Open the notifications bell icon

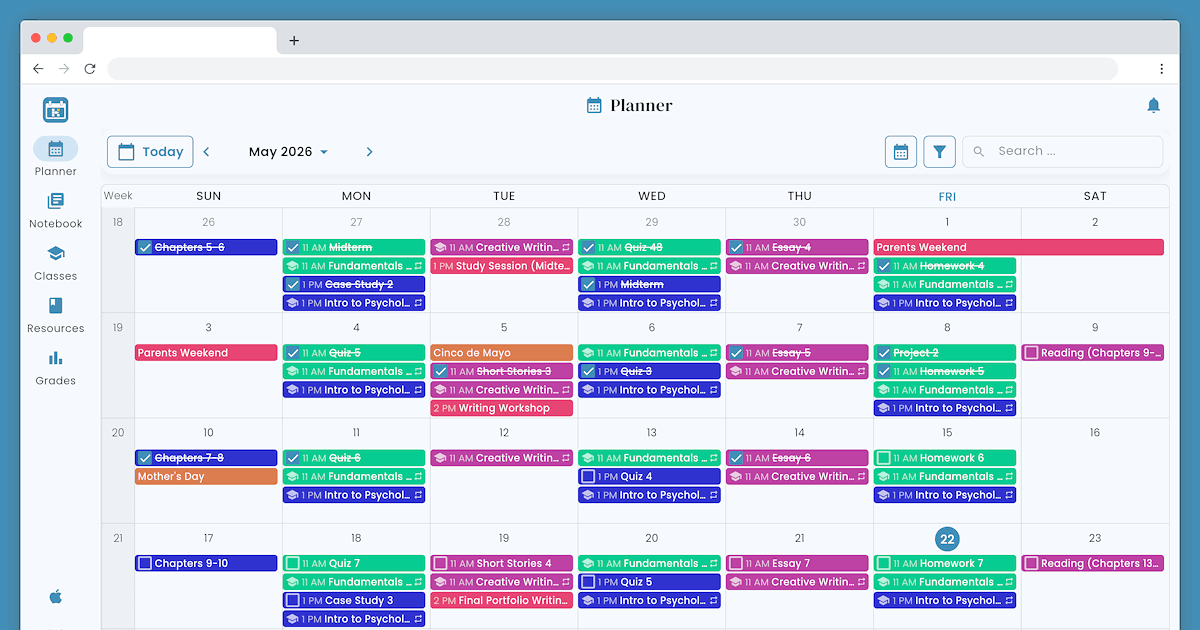click(1153, 105)
